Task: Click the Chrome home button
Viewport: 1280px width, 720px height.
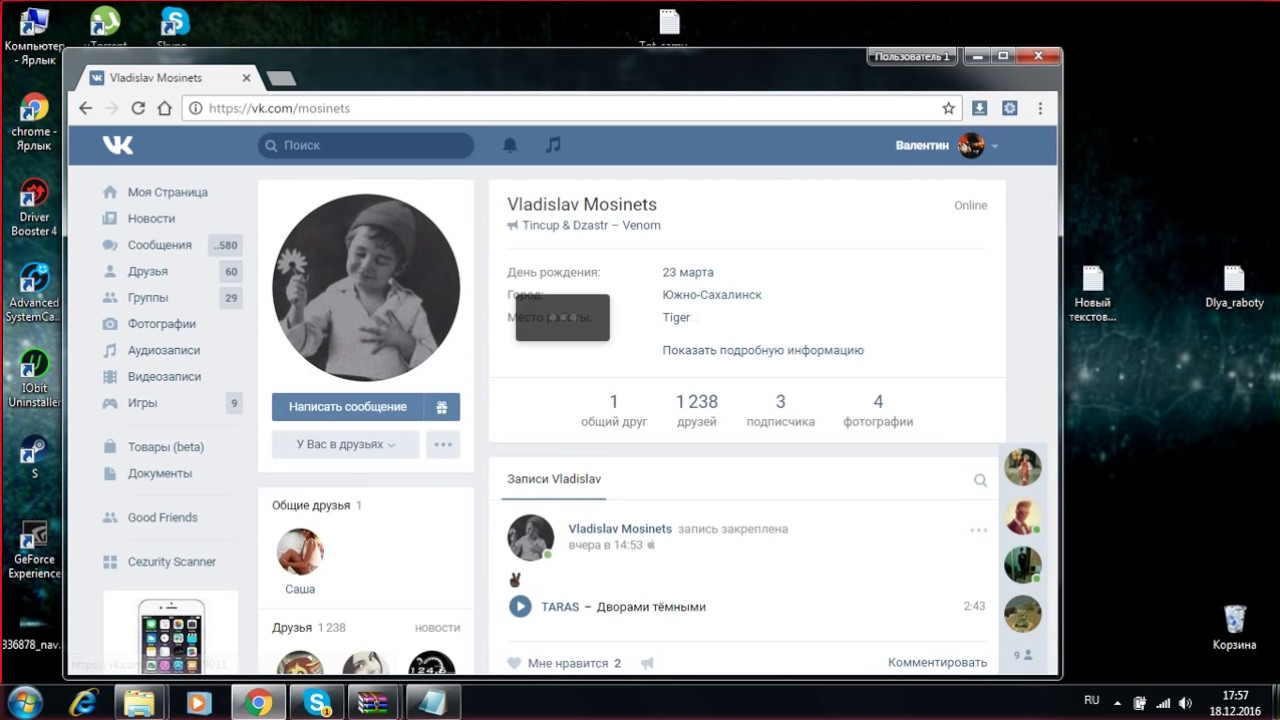Action: 165,108
